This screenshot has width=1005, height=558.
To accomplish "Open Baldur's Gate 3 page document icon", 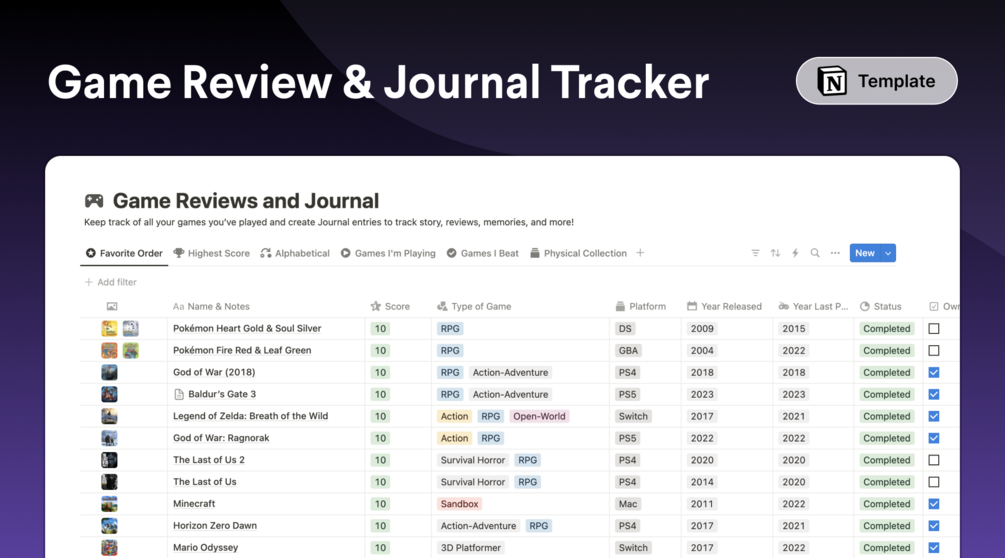I will tap(179, 395).
